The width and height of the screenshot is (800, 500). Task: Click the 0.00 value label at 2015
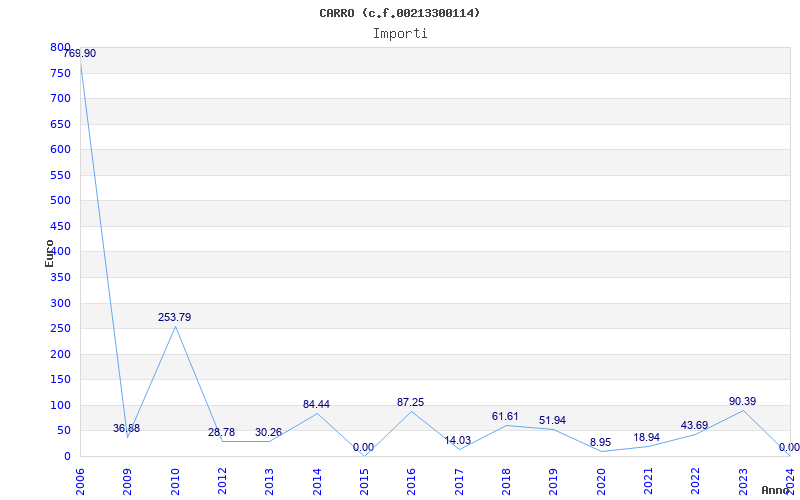(x=363, y=448)
